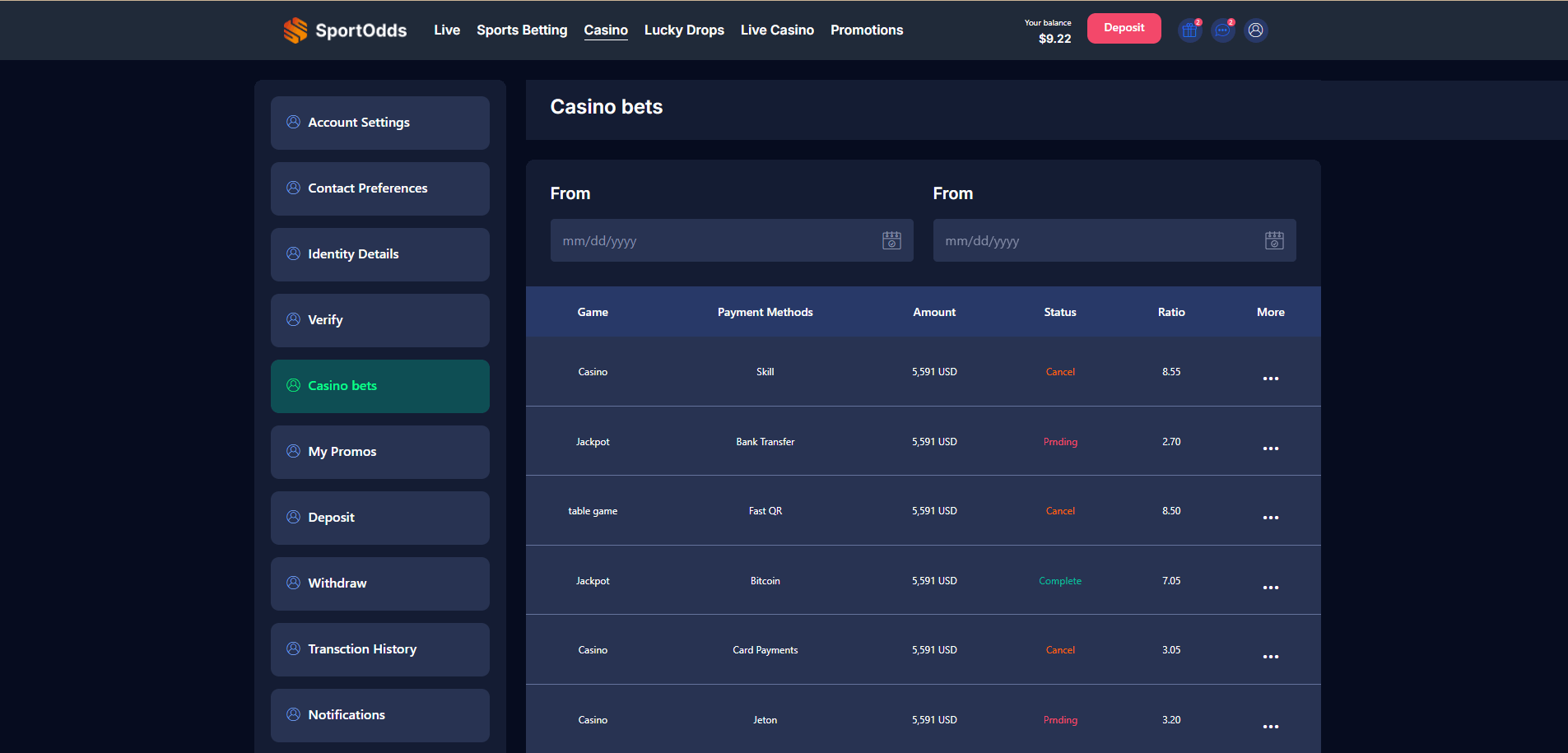Click the Transction History user icon

[293, 648]
